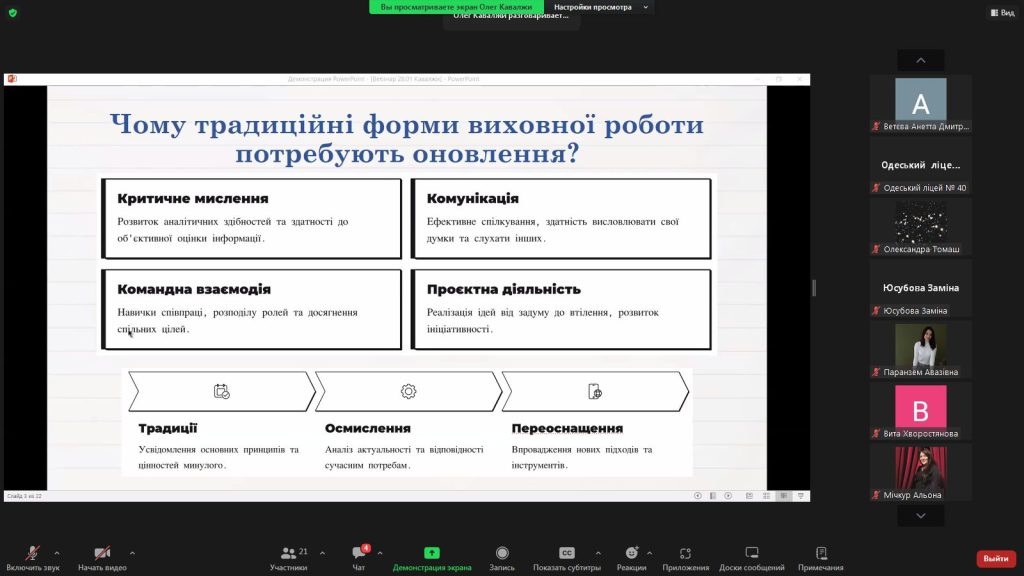Toggle Показать субтитры captions
Image resolution: width=1024 pixels, height=576 pixels.
pyautogui.click(x=567, y=554)
